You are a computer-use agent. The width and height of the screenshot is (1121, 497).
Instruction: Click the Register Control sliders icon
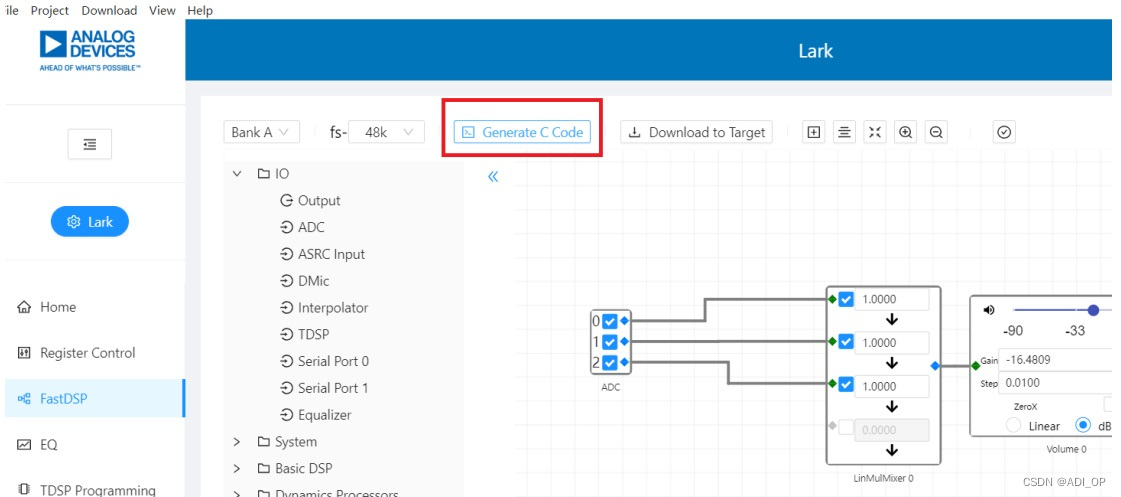click(x=24, y=353)
